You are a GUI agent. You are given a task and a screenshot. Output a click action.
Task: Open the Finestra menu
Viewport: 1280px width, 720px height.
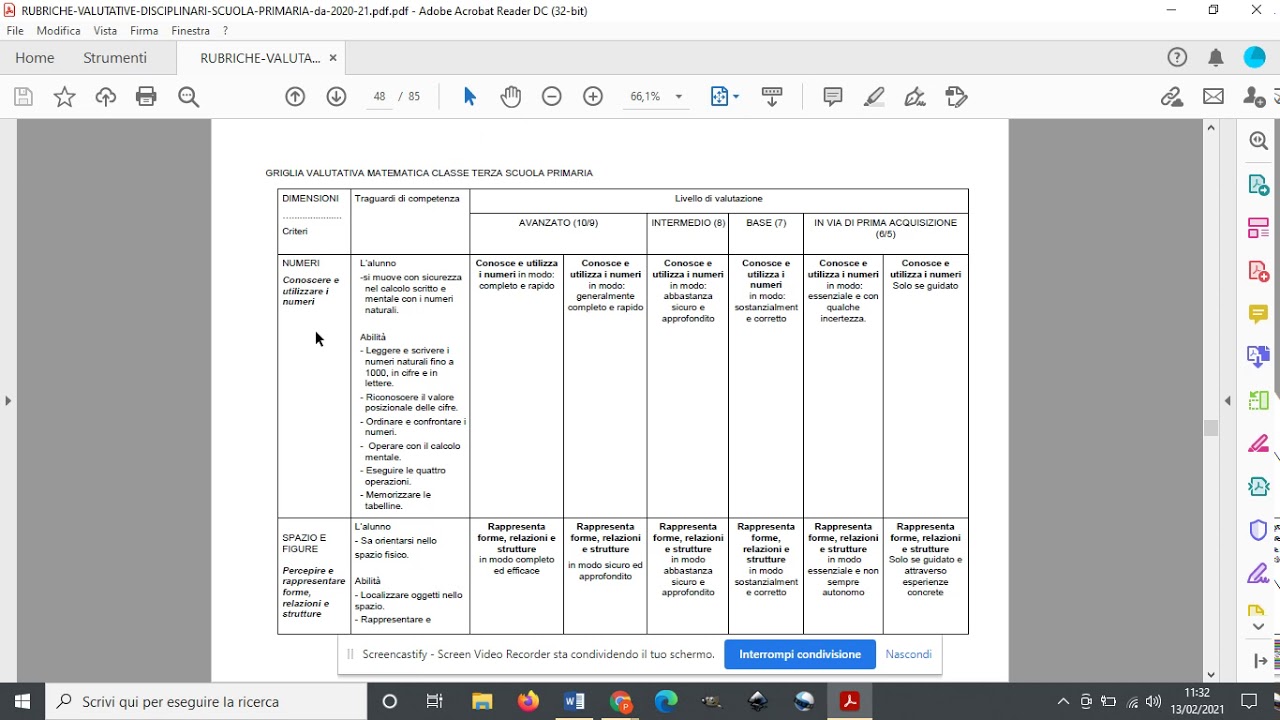click(191, 31)
